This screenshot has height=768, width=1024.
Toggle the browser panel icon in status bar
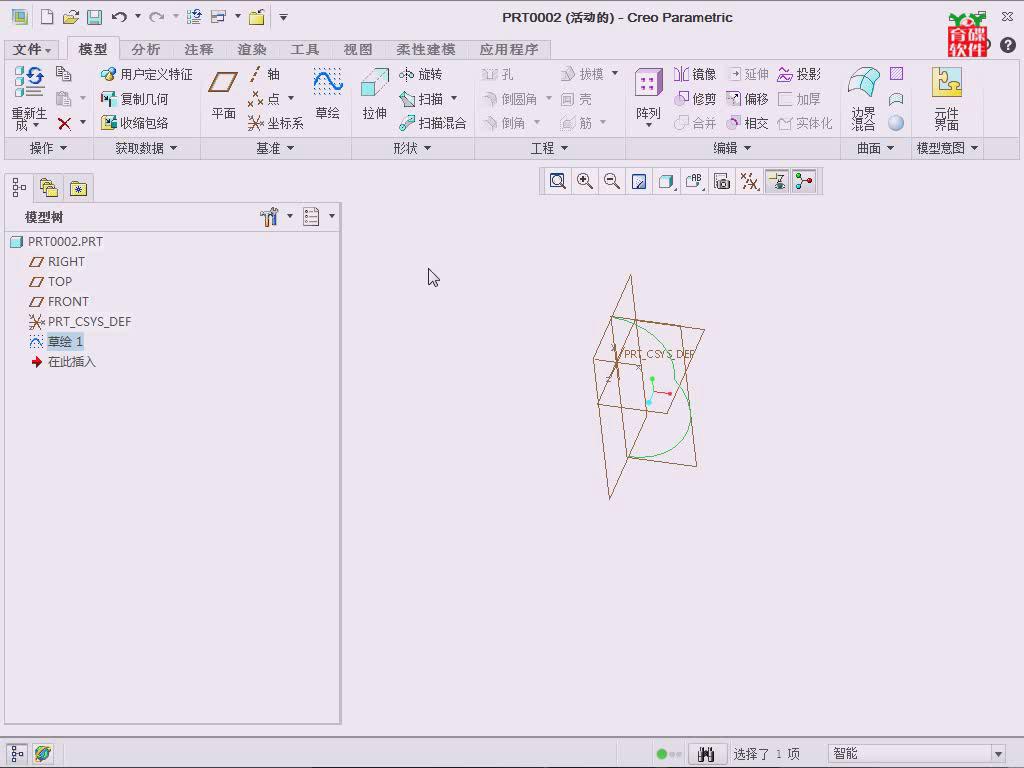tap(43, 754)
